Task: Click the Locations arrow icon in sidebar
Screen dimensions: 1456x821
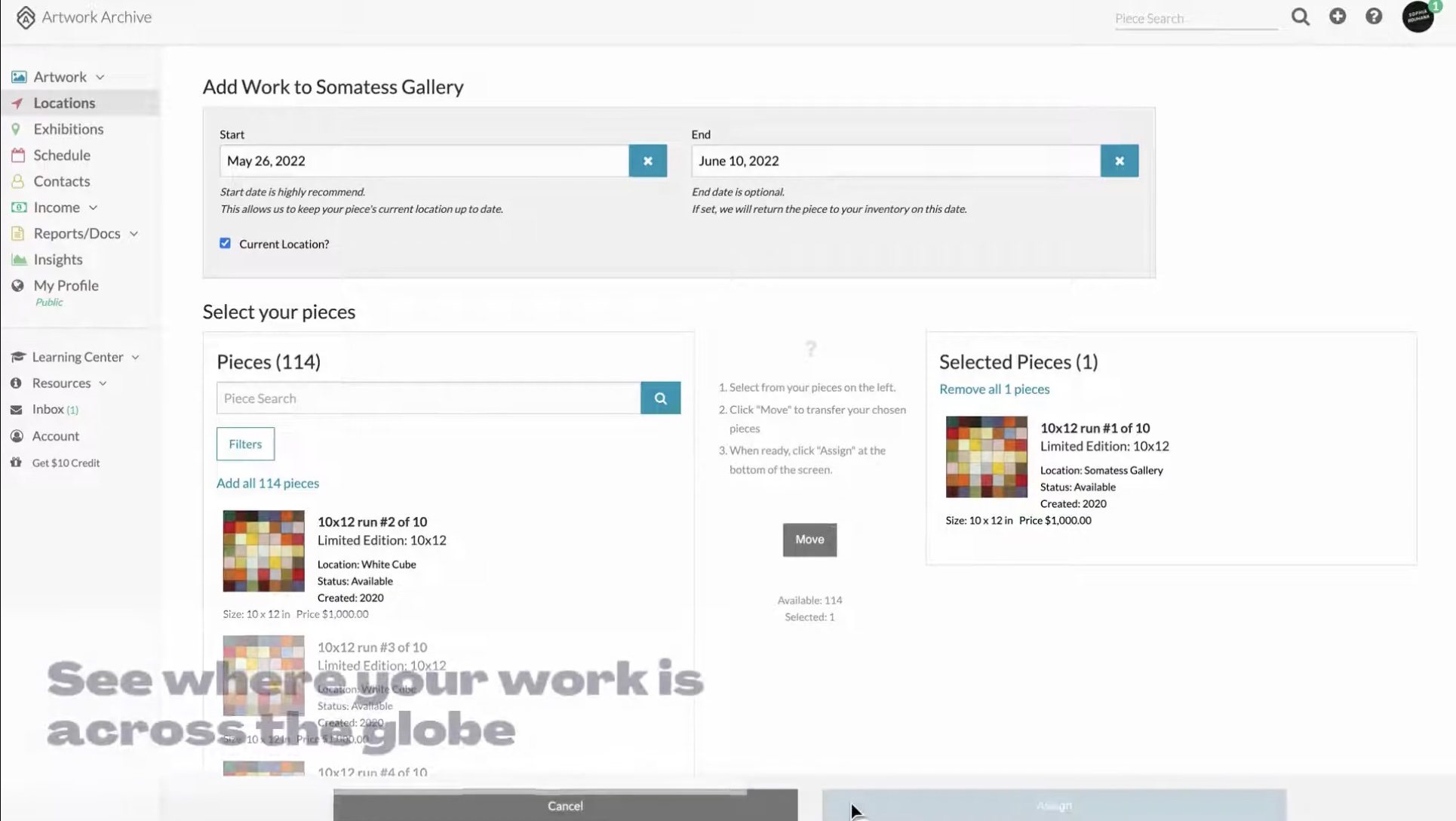Action: coord(17,103)
